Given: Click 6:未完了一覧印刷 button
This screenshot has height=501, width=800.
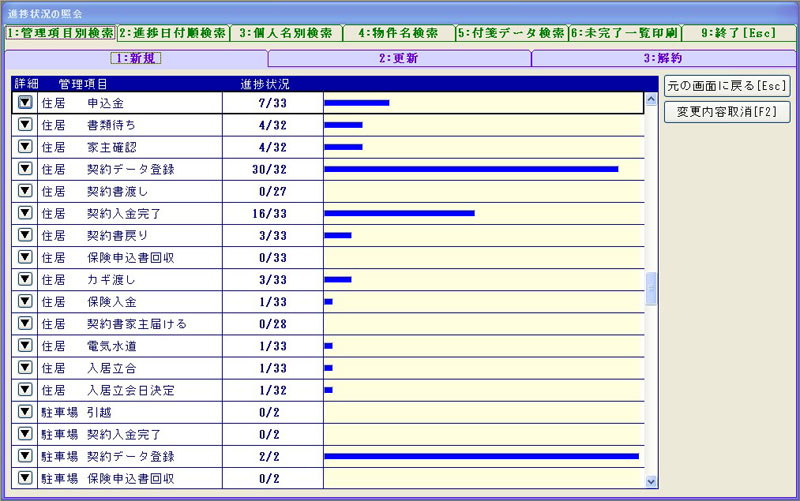Looking at the screenshot, I should tap(625, 33).
